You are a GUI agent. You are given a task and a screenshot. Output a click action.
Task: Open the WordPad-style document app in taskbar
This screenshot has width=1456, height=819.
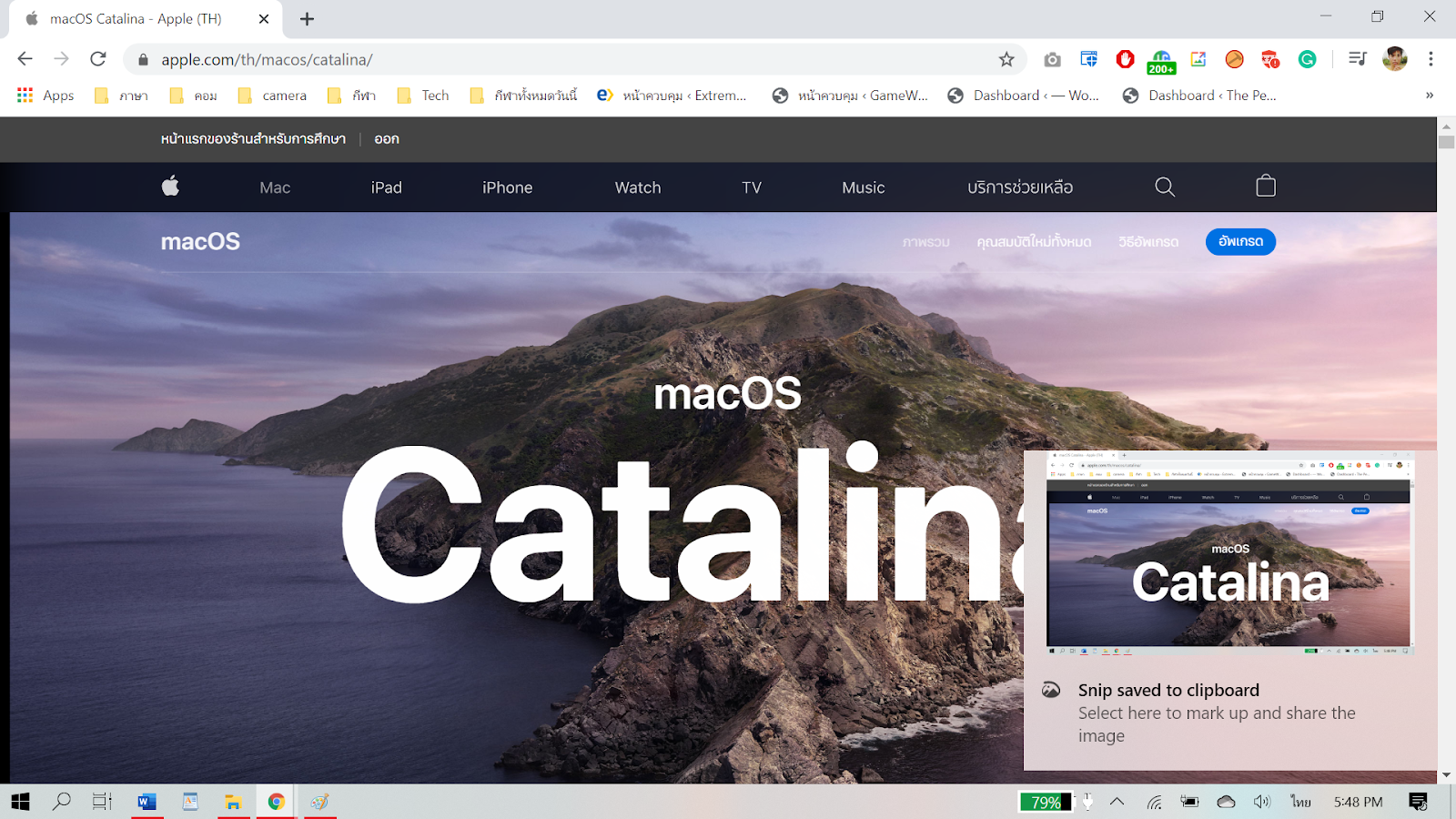pyautogui.click(x=190, y=802)
